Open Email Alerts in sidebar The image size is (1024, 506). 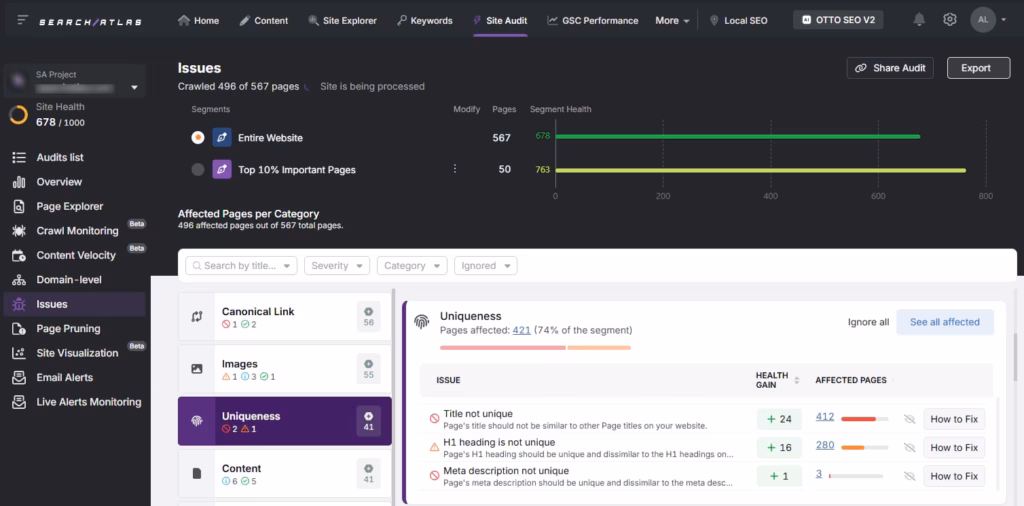(x=64, y=378)
